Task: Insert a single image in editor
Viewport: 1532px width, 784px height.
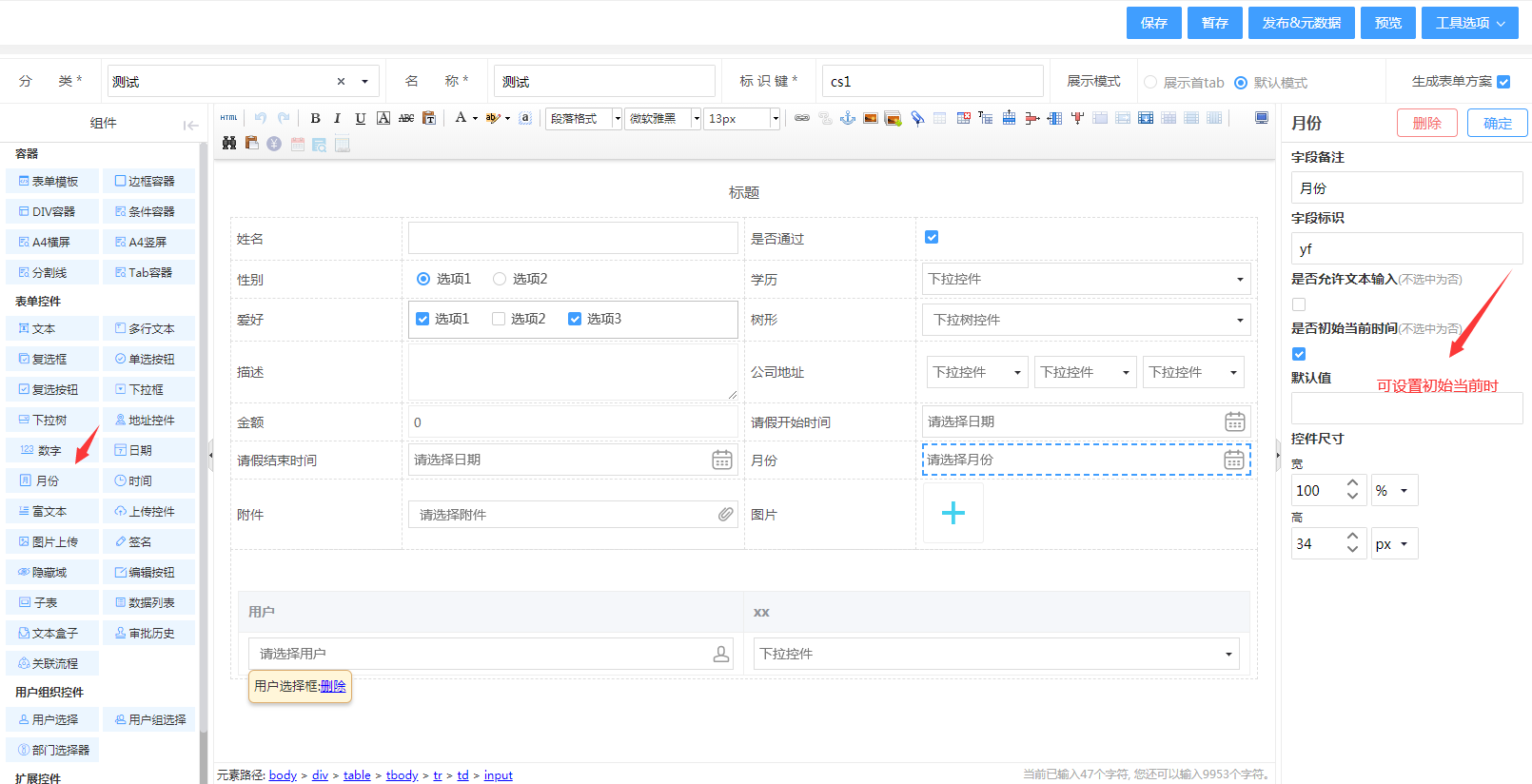Action: [871, 118]
